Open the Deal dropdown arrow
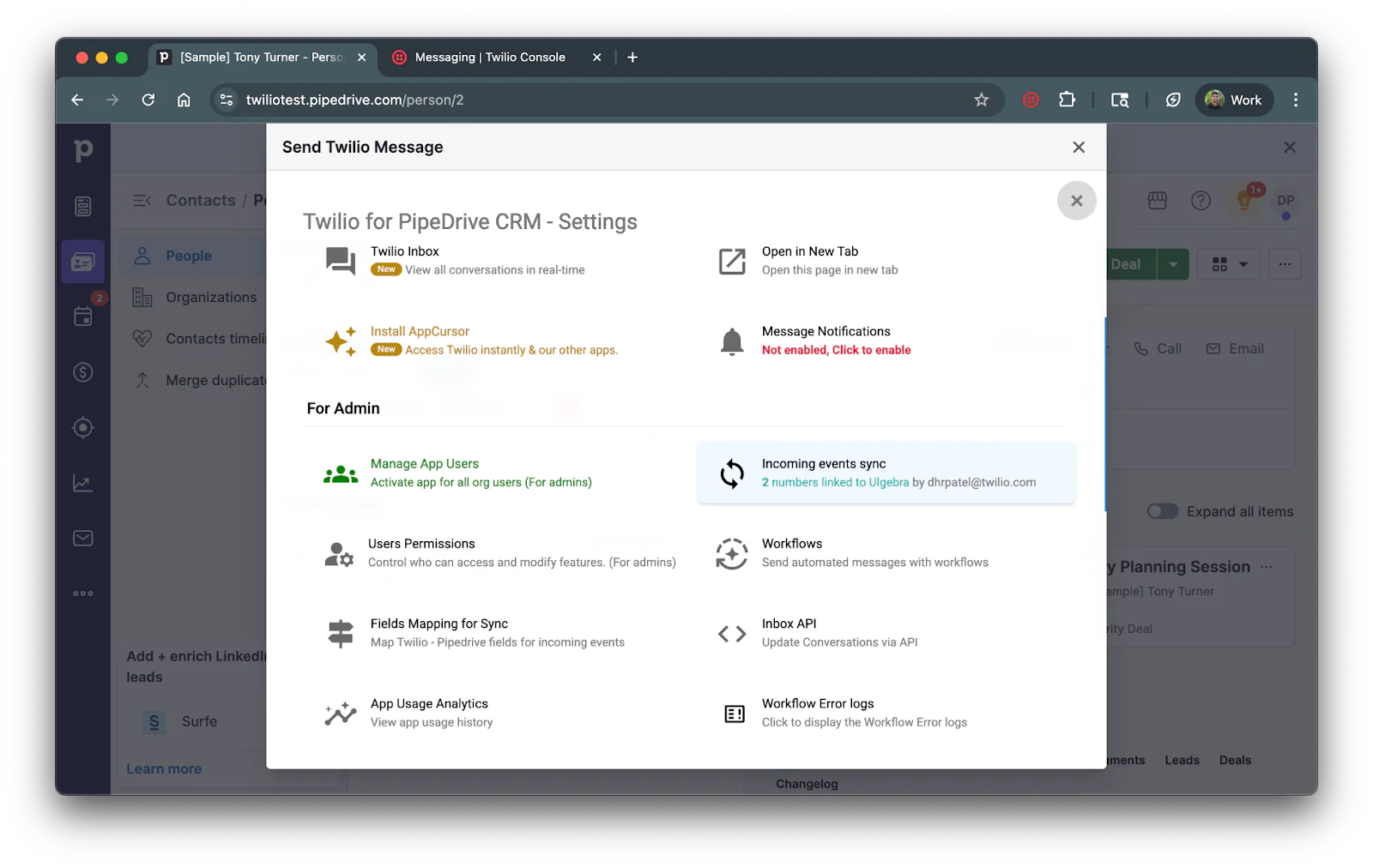1373x868 pixels. point(1173,264)
